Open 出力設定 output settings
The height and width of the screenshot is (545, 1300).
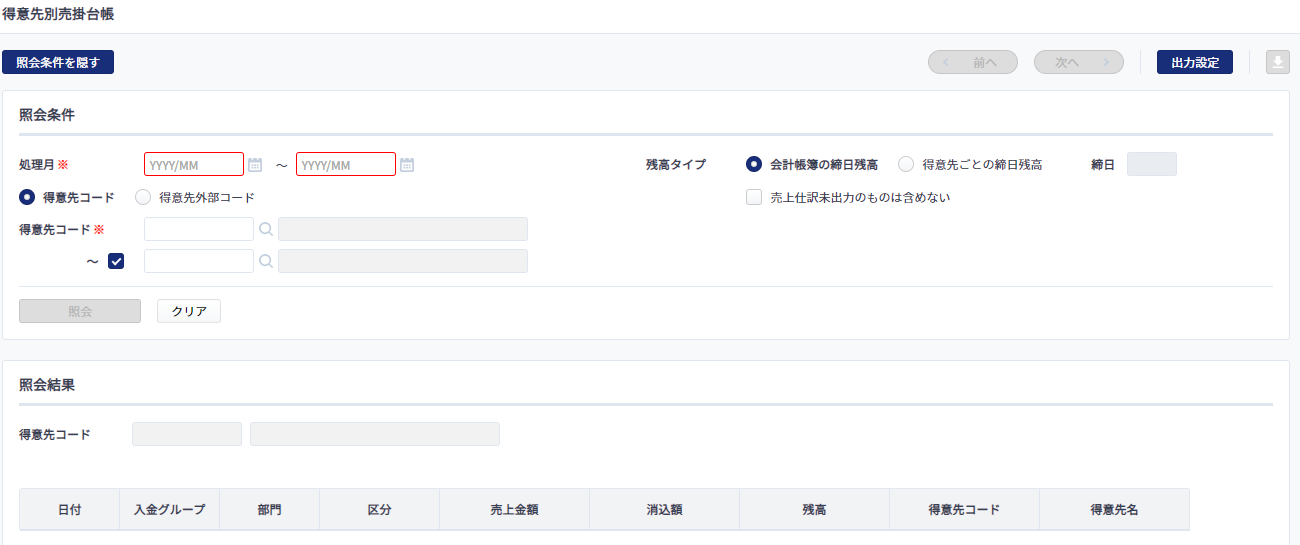tap(1195, 62)
